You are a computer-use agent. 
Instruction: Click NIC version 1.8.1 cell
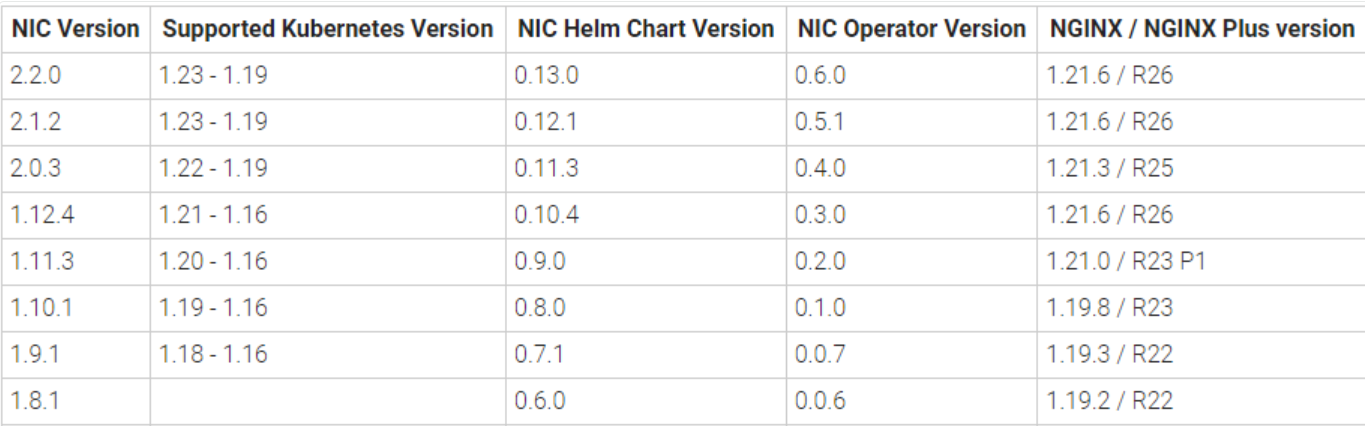click(35, 401)
